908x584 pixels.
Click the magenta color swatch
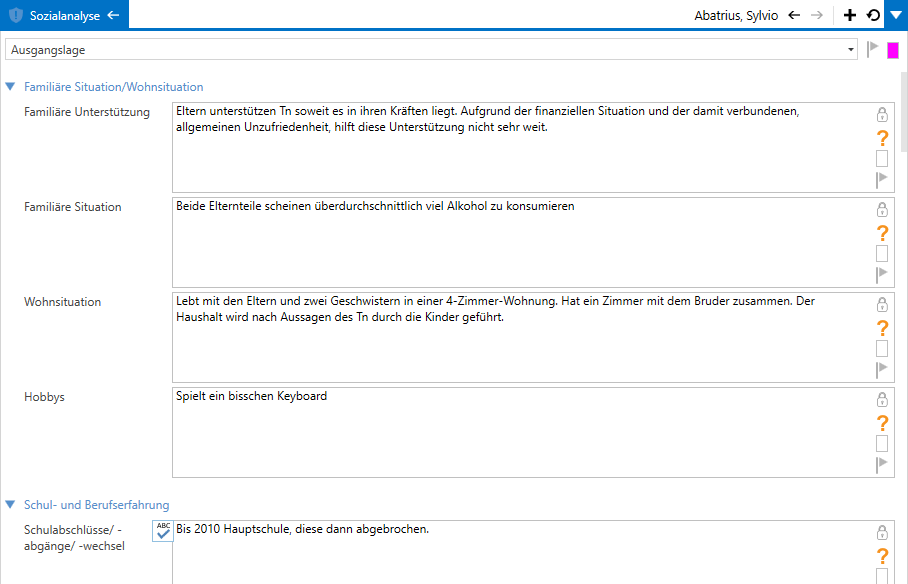893,50
